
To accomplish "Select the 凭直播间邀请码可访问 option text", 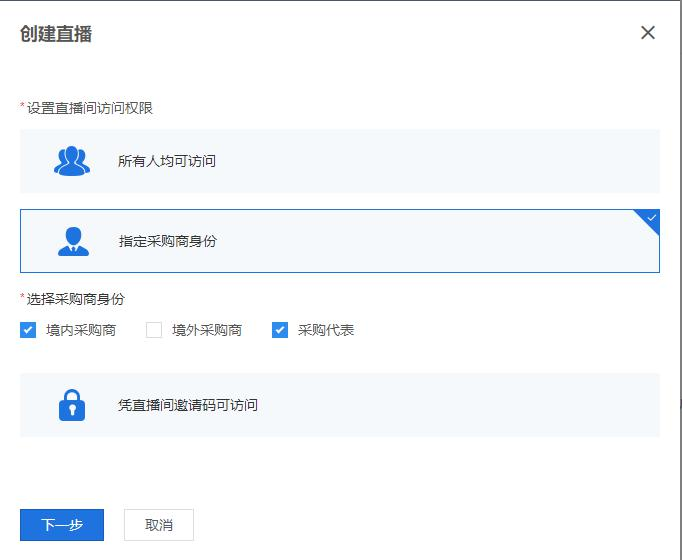I will coord(187,405).
